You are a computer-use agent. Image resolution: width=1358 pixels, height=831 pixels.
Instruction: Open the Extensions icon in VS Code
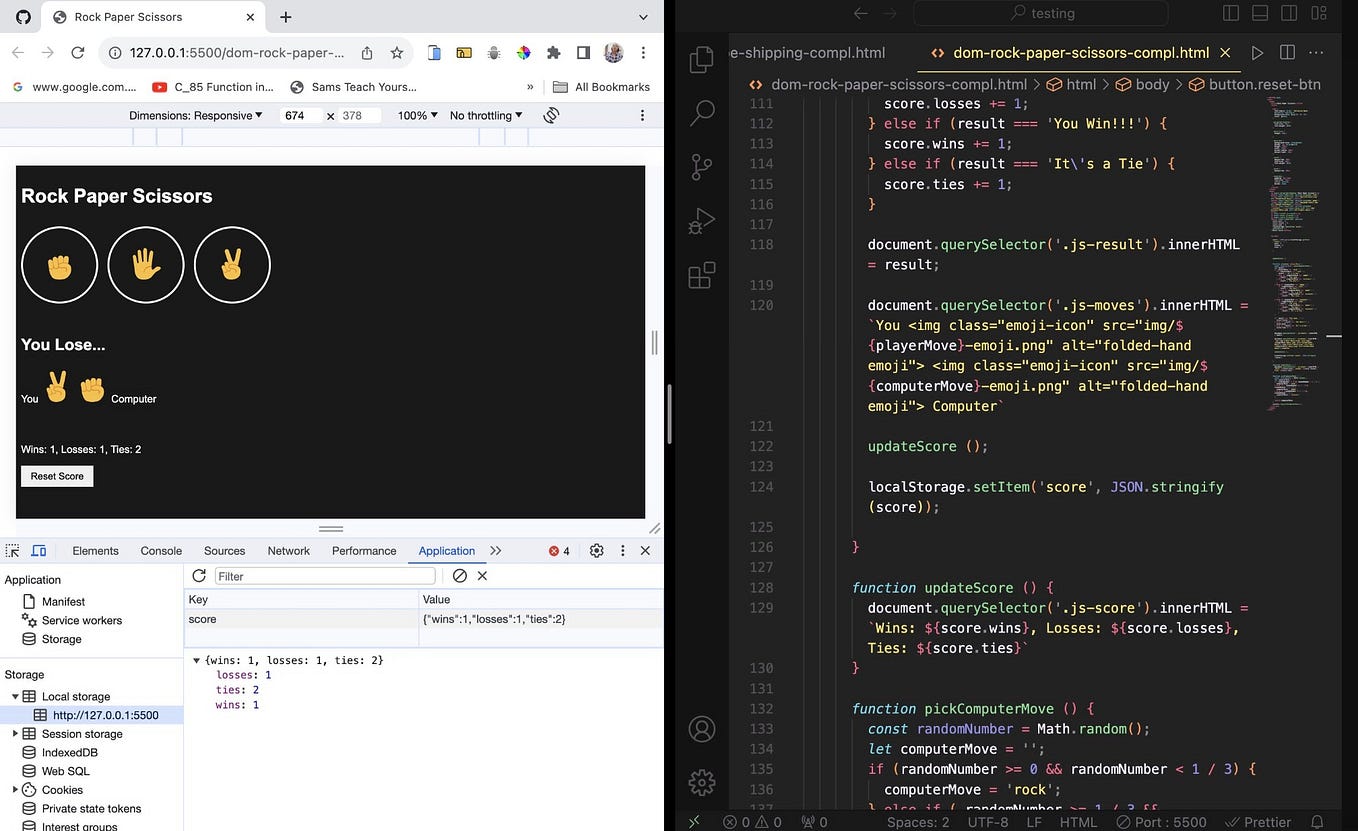(x=702, y=274)
